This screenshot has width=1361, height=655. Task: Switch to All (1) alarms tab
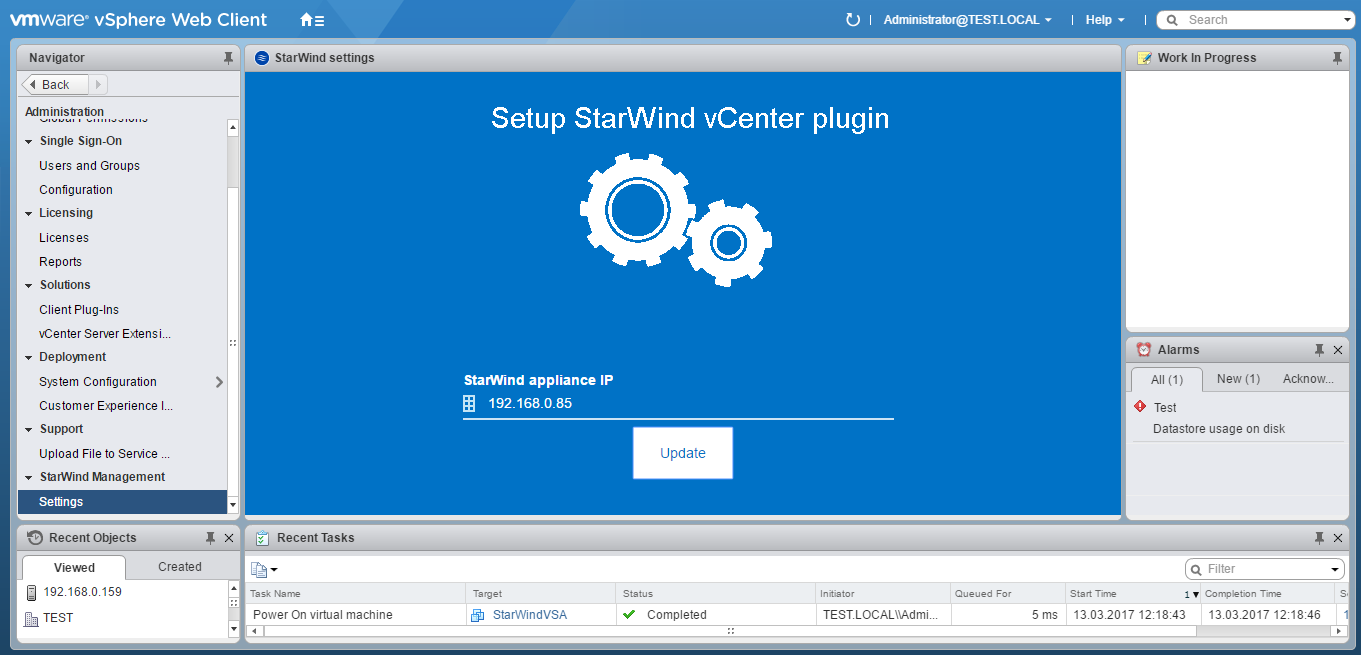1167,379
